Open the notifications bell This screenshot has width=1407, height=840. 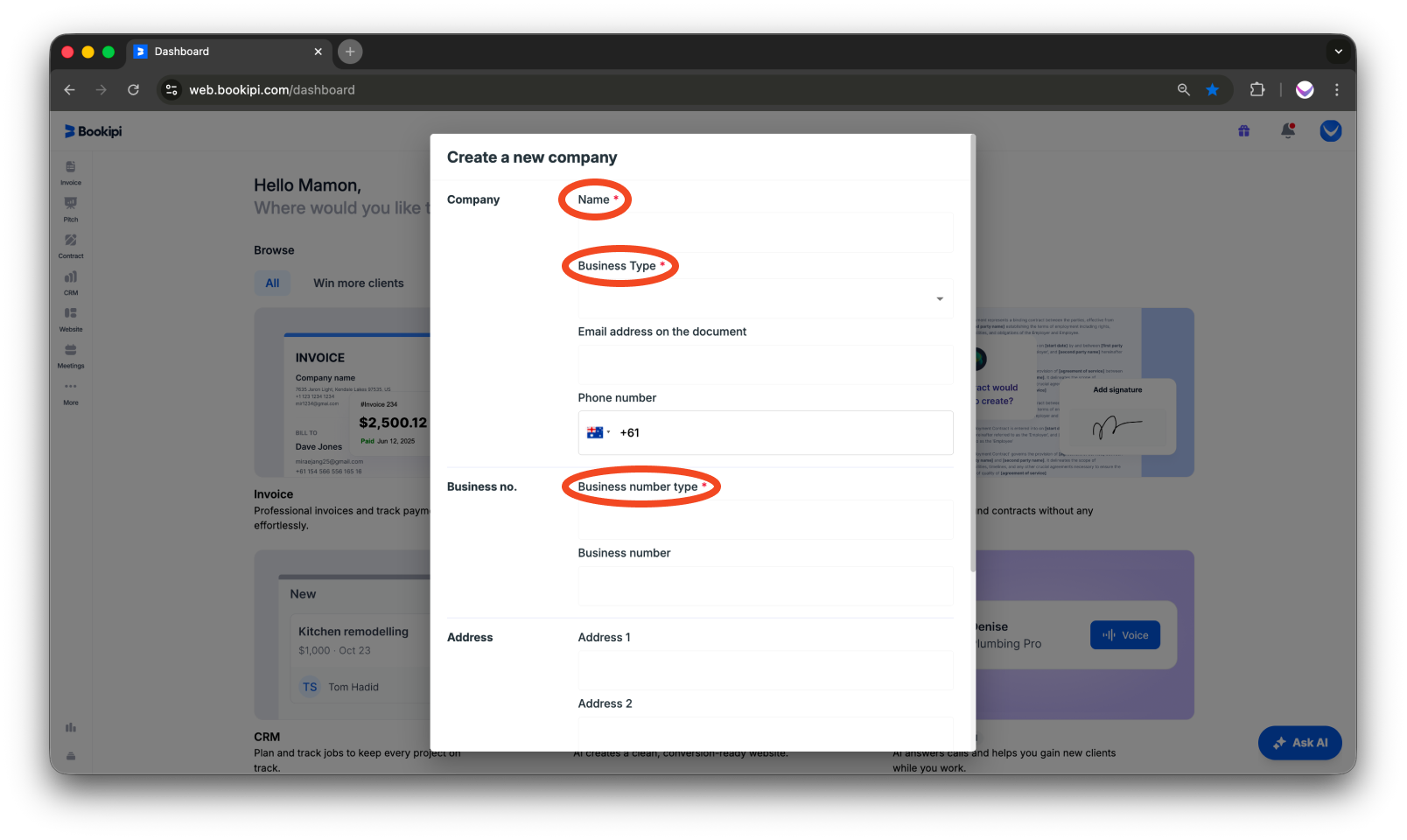1288,130
